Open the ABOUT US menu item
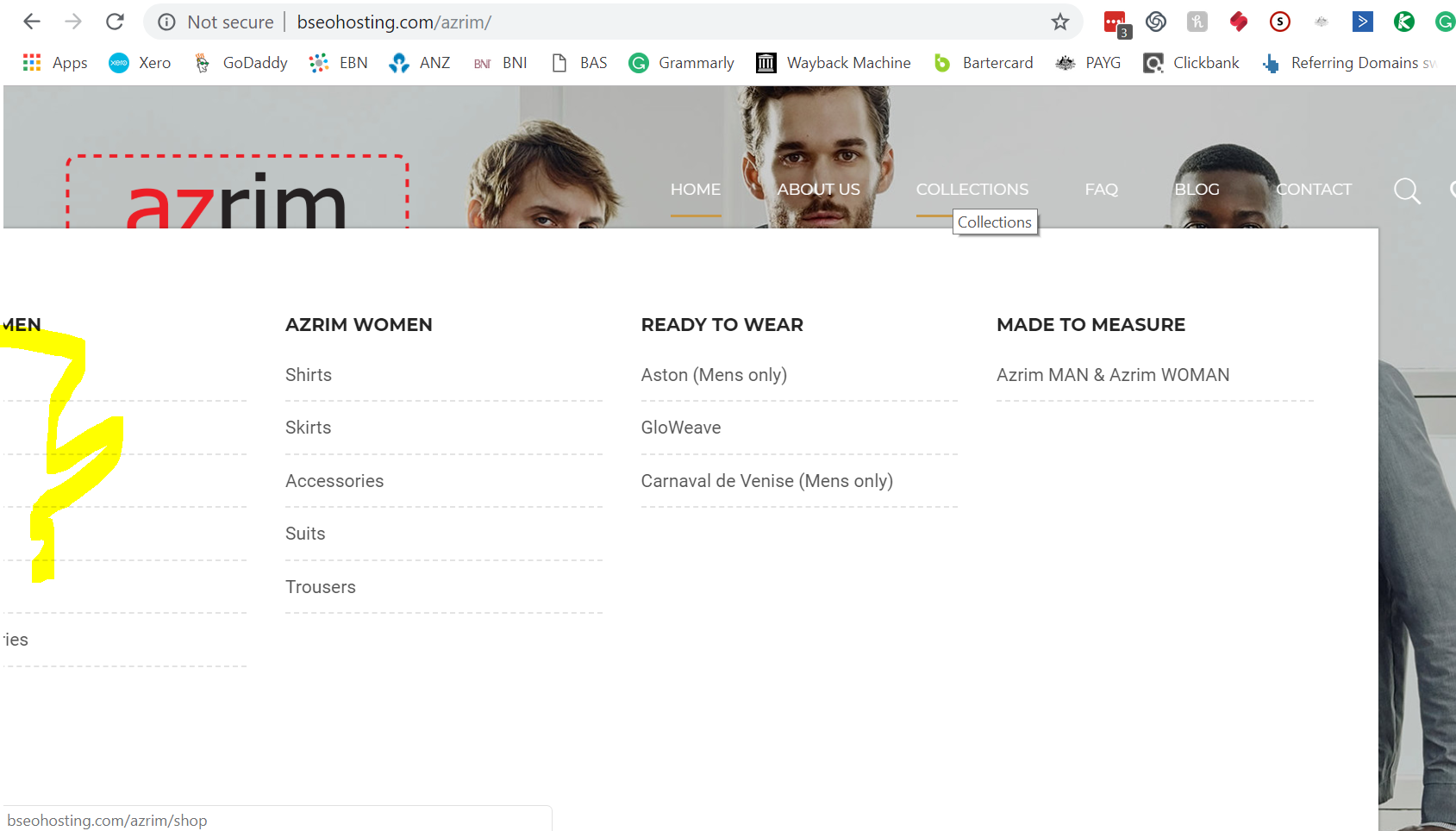The height and width of the screenshot is (831, 1456). (818, 190)
